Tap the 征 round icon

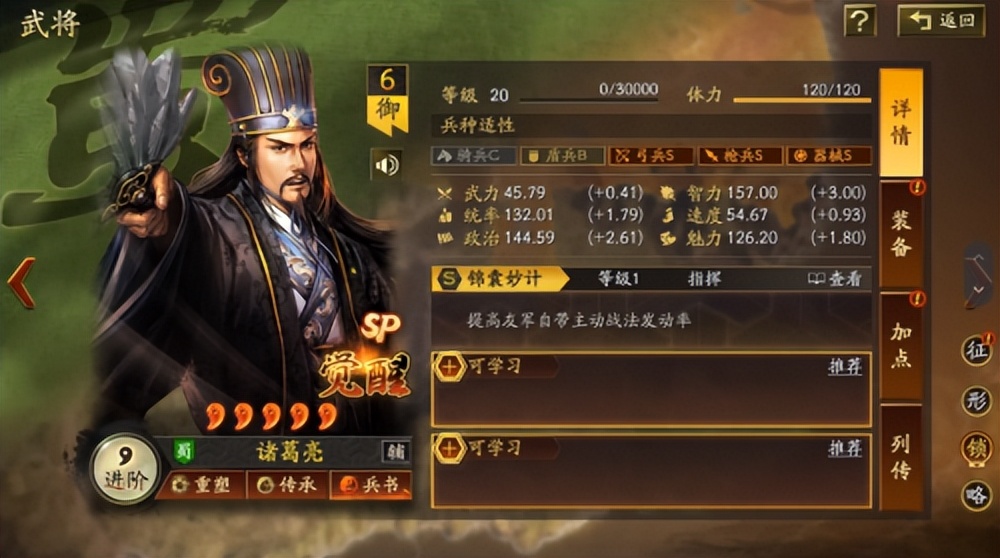[x=976, y=350]
